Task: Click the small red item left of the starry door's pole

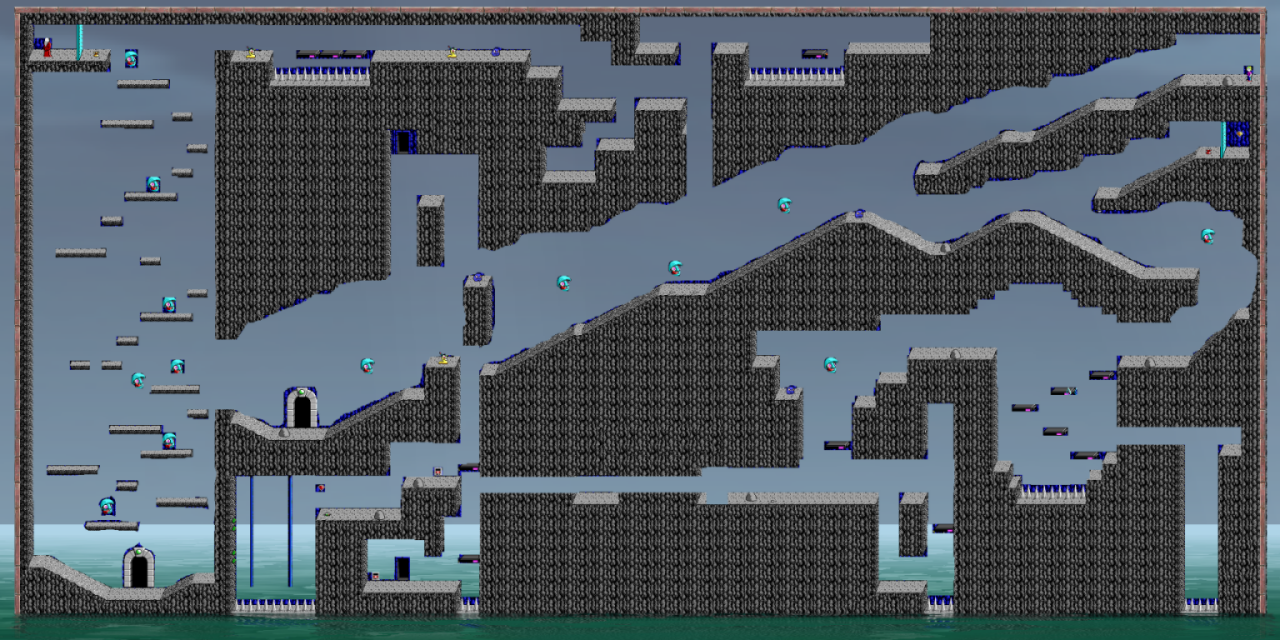Action: 1209,152
